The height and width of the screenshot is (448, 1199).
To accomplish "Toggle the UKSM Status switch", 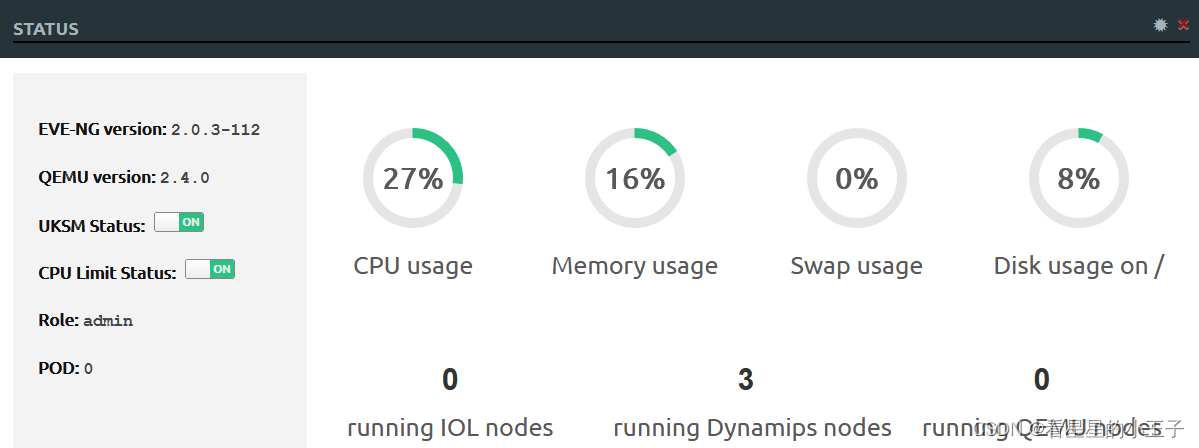I will point(179,222).
